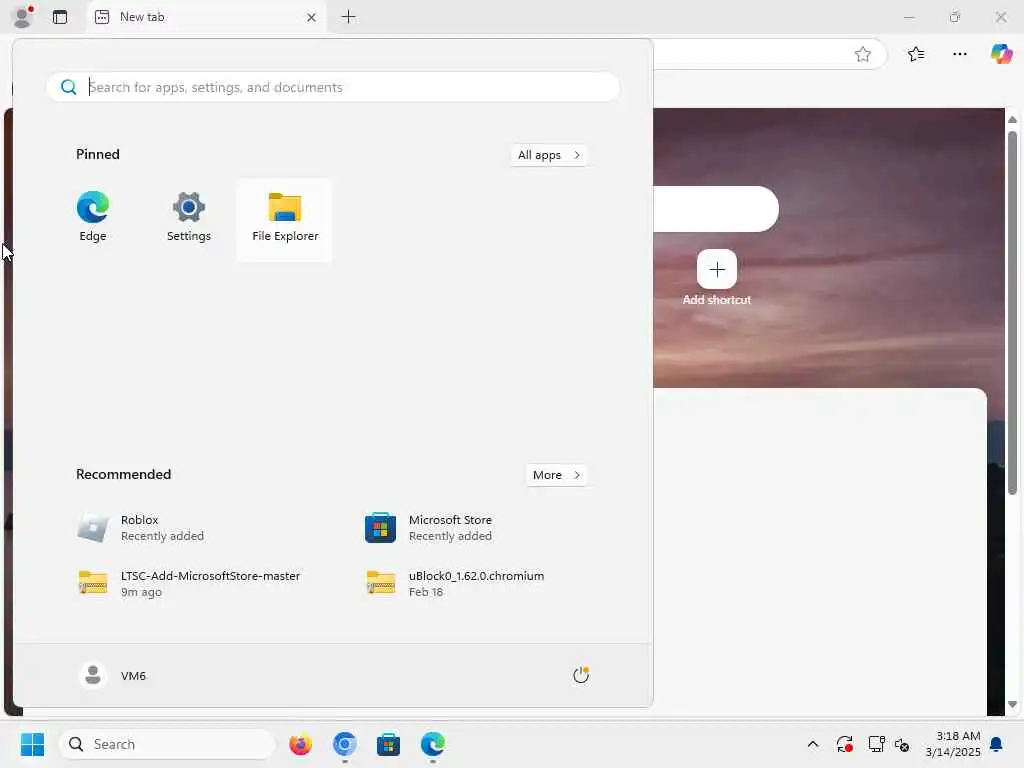This screenshot has height=768, width=1024.
Task: Expand the All apps list
Action: point(549,155)
